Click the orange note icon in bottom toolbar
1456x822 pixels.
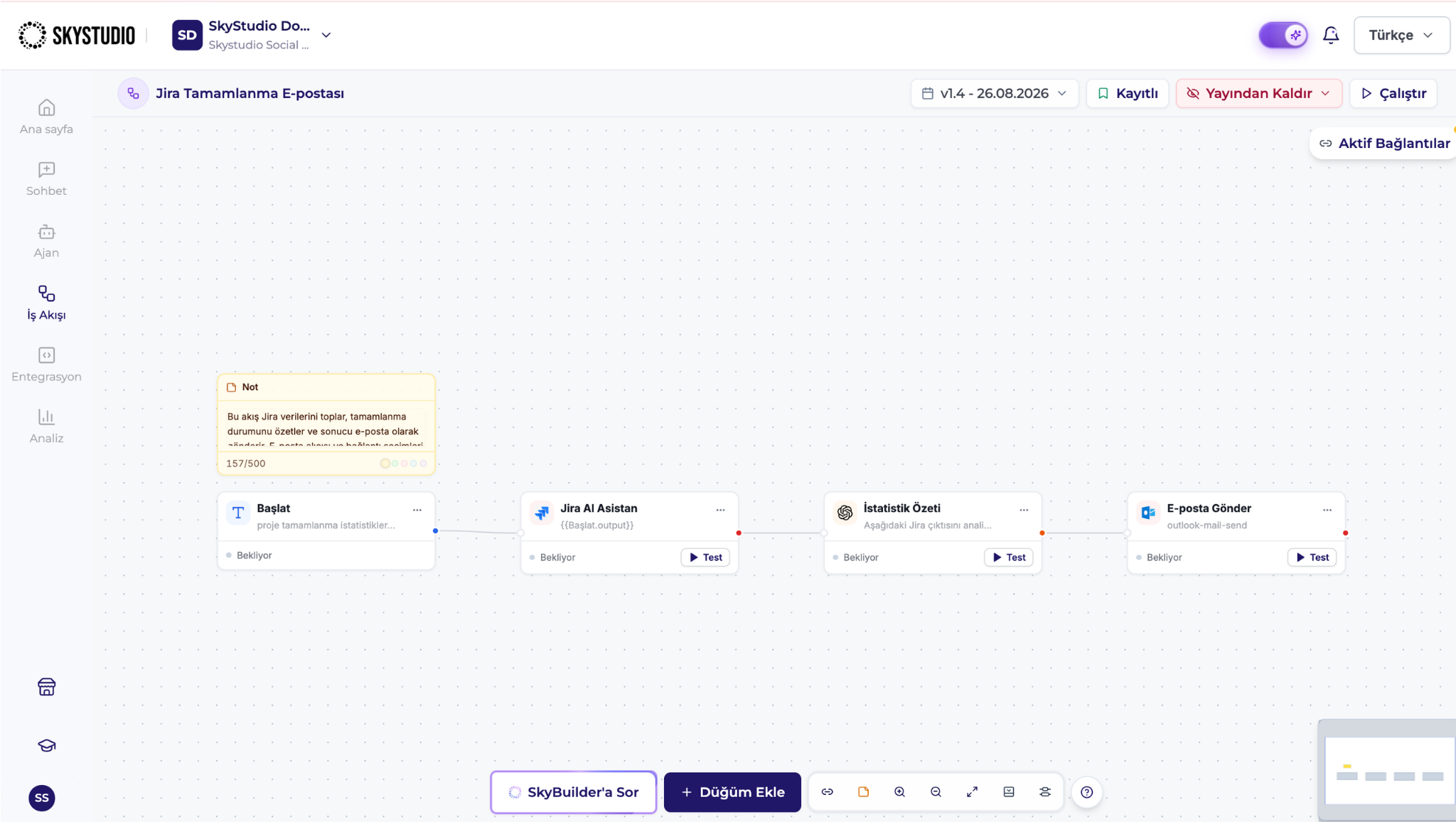864,791
